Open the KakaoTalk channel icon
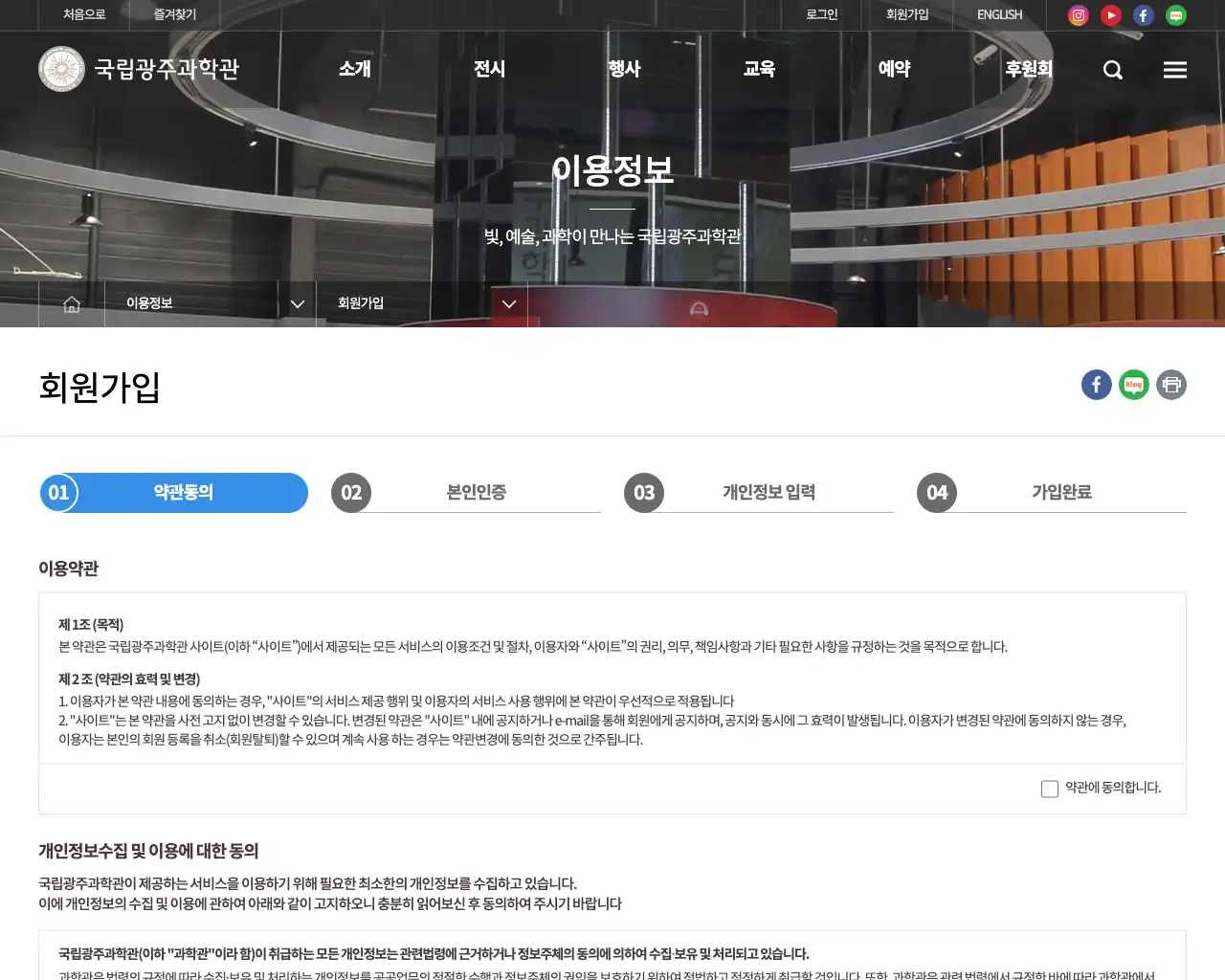 (x=1175, y=14)
